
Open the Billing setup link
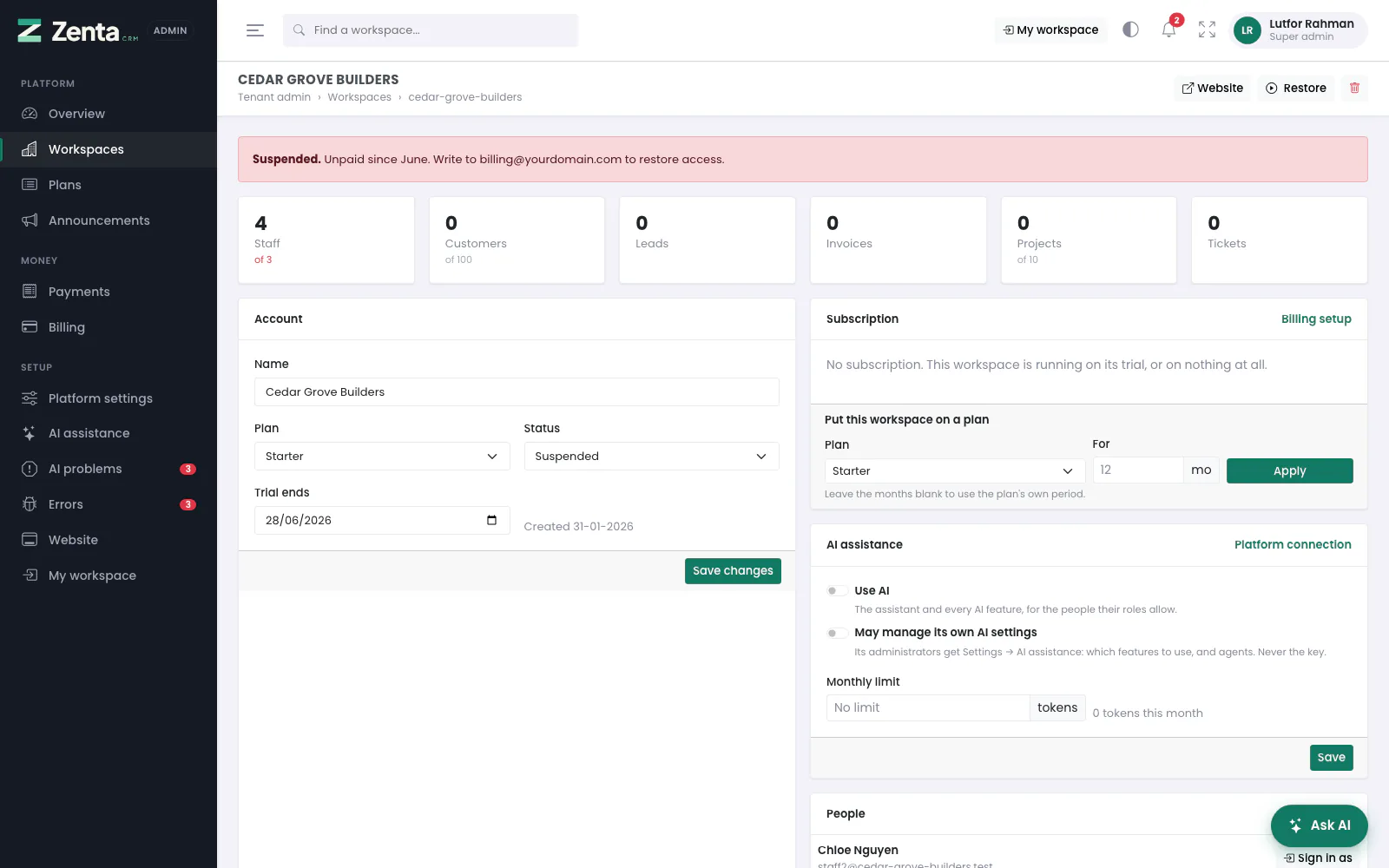pyautogui.click(x=1316, y=319)
